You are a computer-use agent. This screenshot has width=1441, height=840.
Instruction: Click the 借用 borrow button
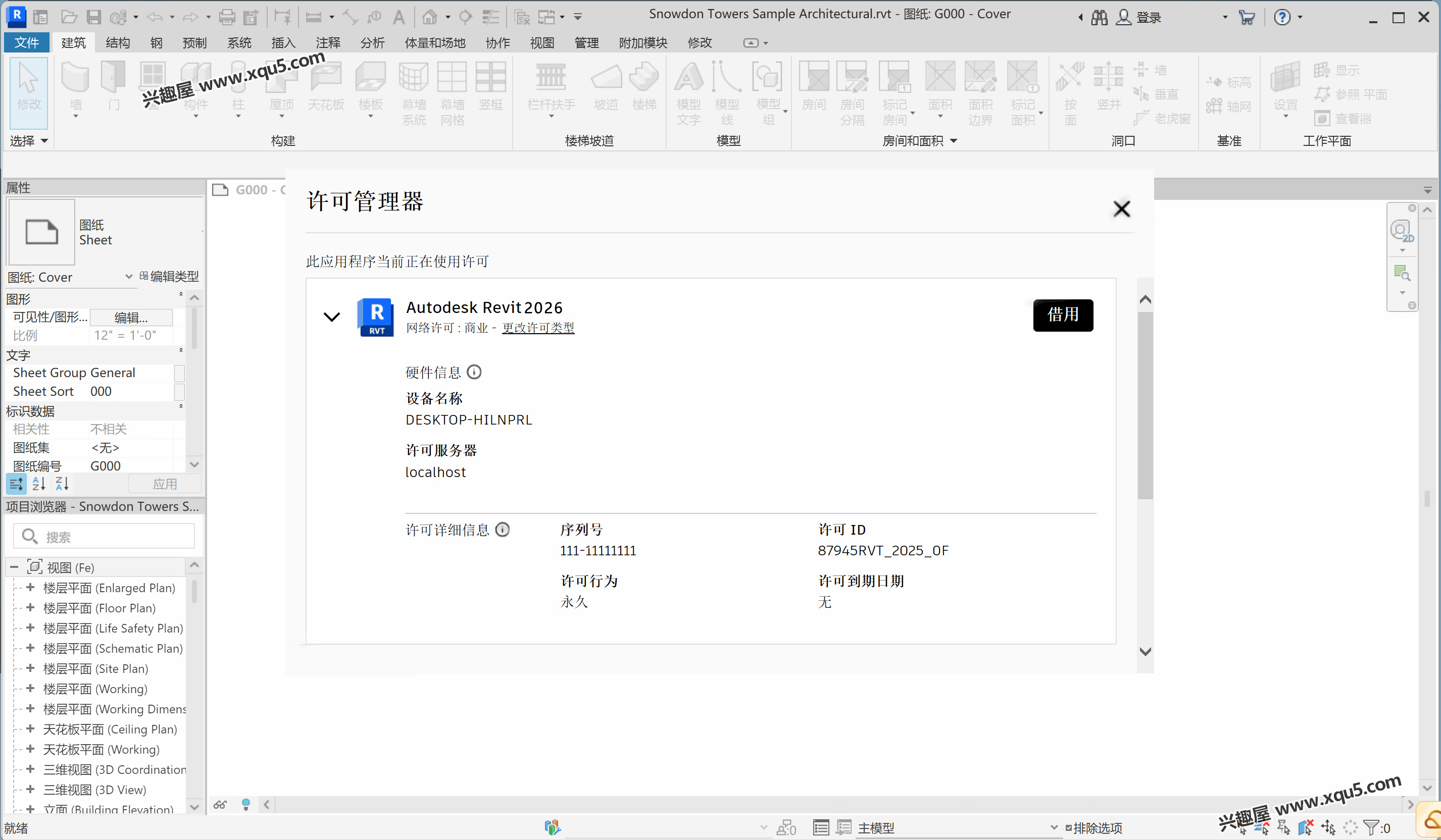[1063, 315]
